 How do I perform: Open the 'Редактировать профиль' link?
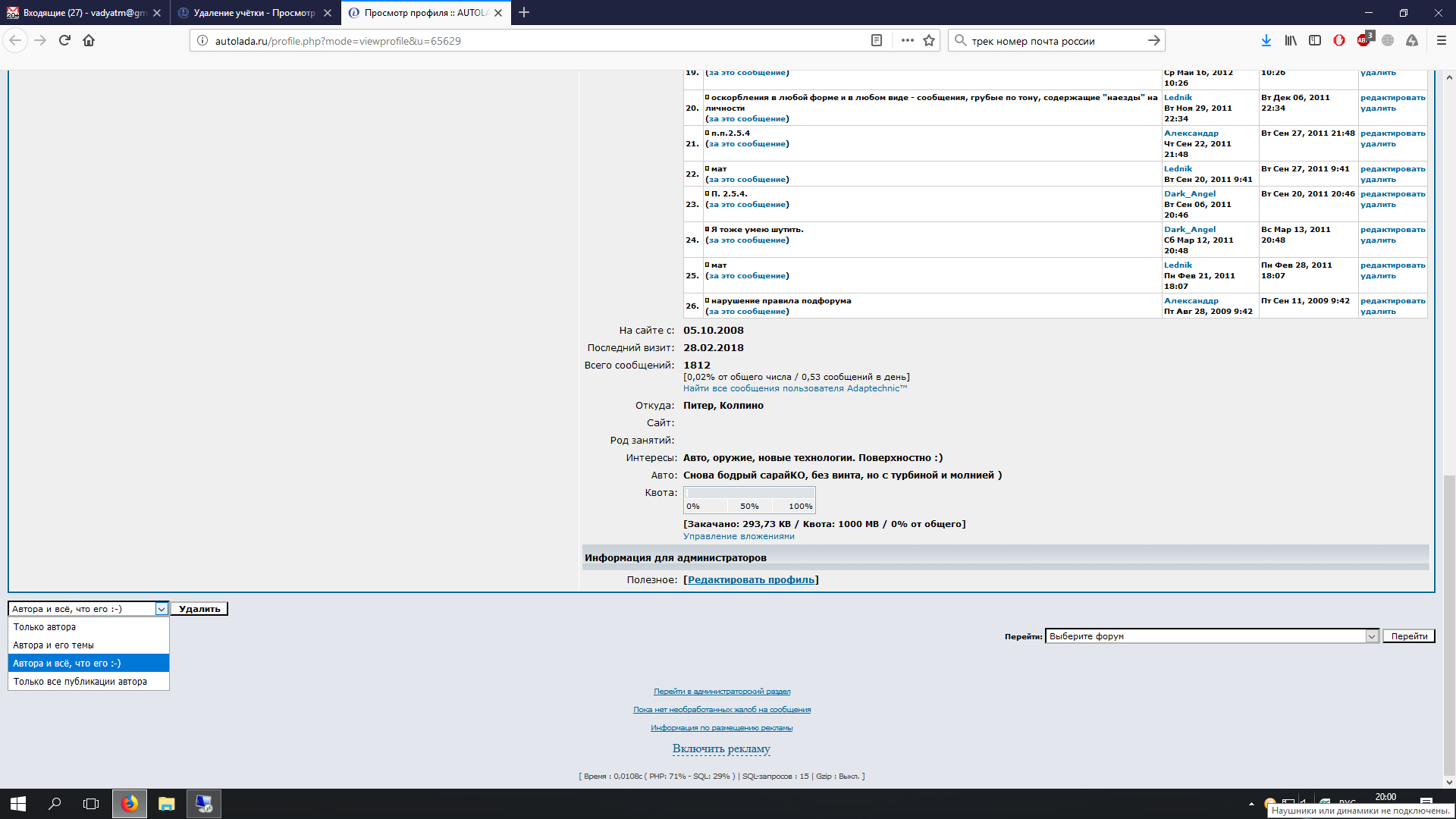click(x=751, y=580)
